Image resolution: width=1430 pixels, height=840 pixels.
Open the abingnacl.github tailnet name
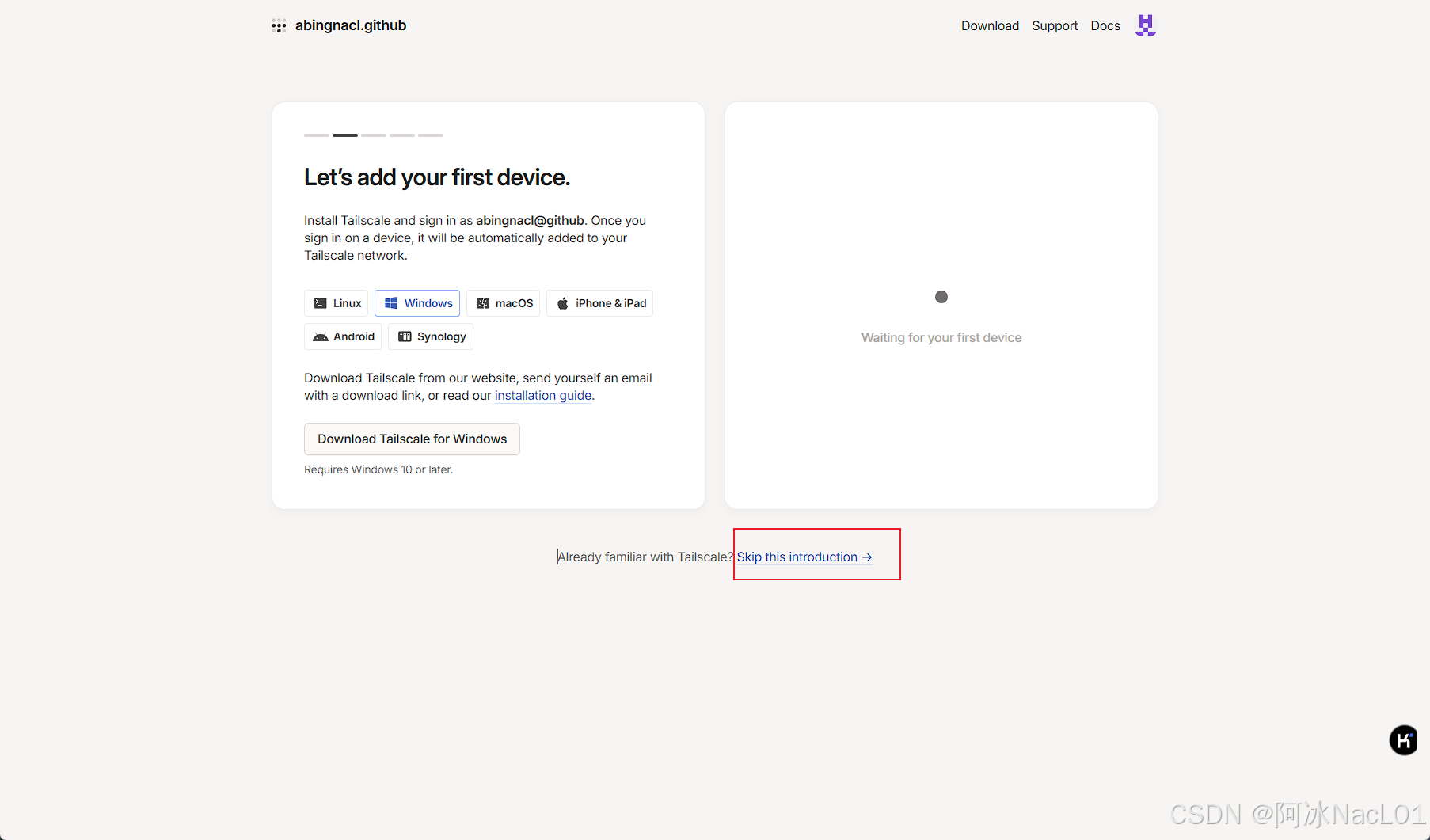point(351,25)
